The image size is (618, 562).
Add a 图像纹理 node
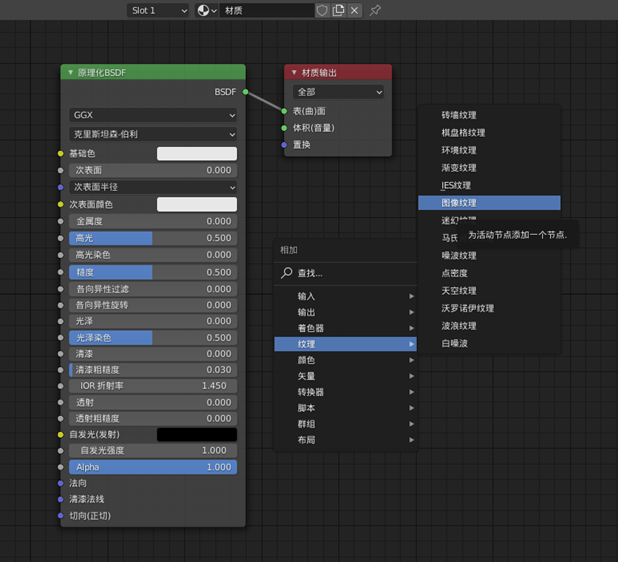[x=489, y=203]
